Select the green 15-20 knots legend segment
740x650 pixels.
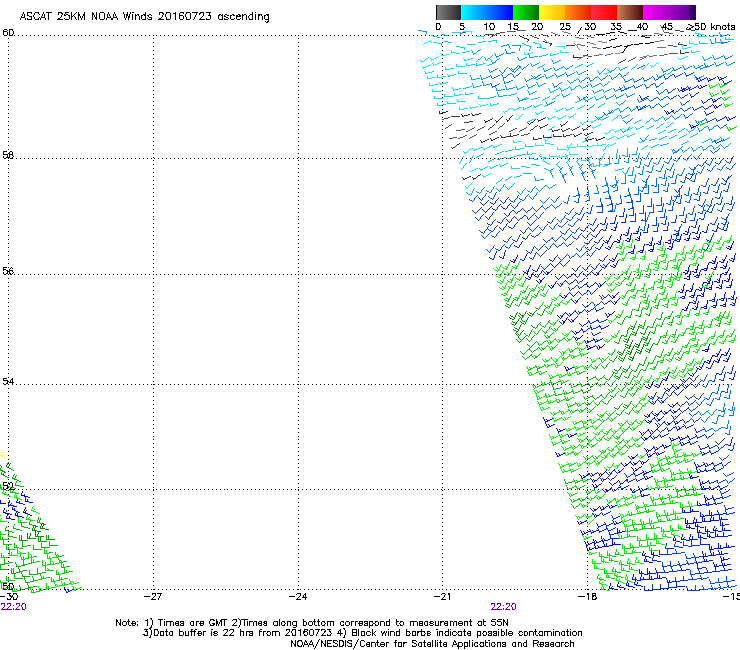(x=526, y=12)
